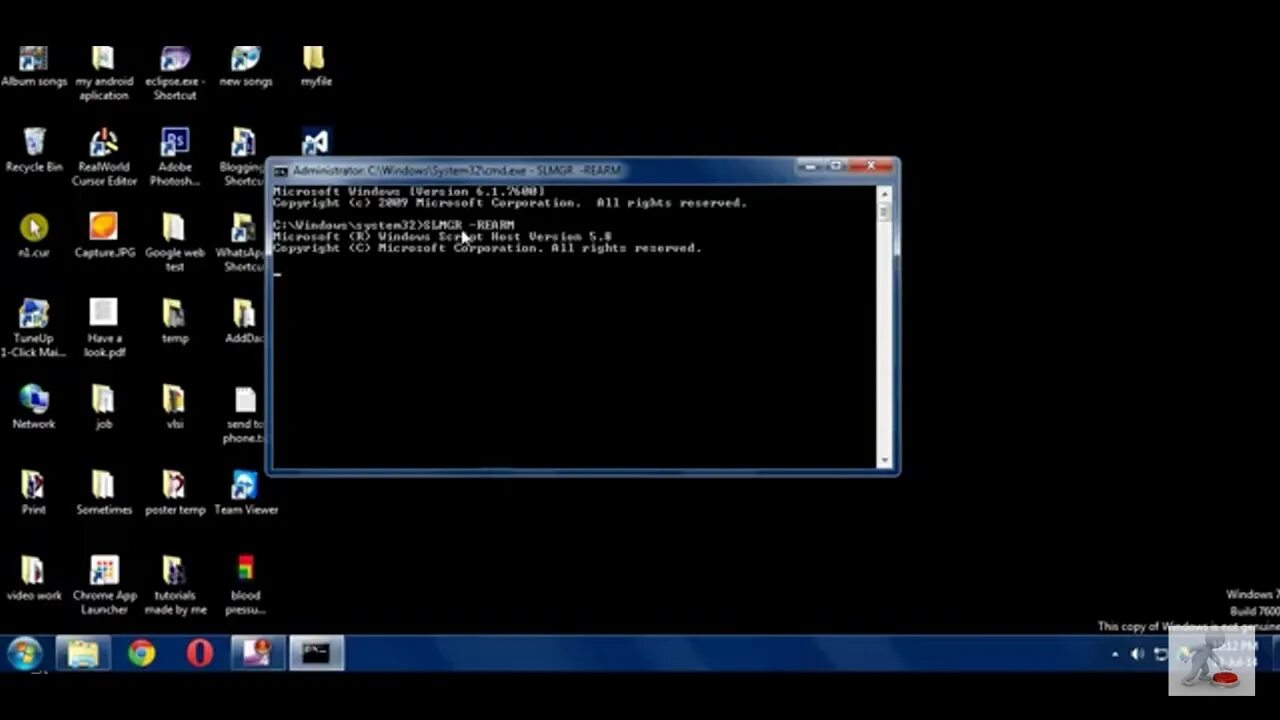This screenshot has width=1280, height=720.
Task: Switch to the cmd.exe taskbar button
Action: tap(316, 654)
